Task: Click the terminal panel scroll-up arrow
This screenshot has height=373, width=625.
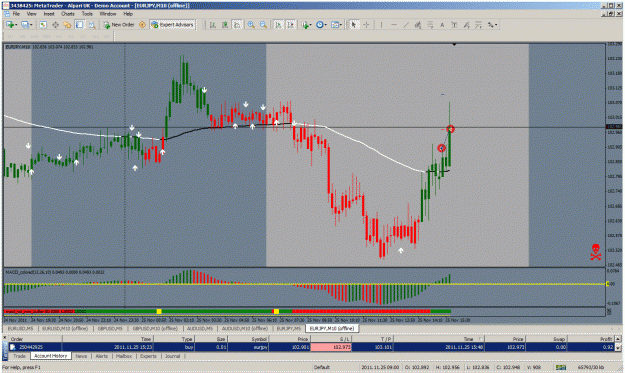Action: (618, 339)
